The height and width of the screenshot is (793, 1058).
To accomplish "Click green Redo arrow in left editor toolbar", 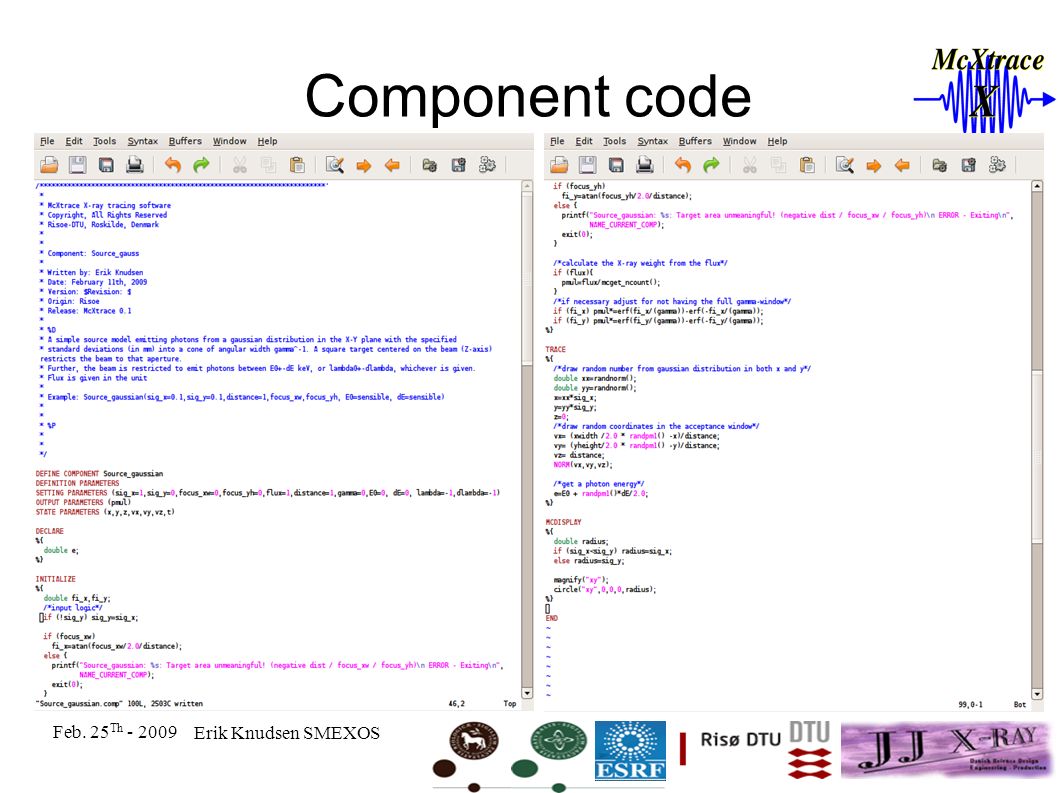I will (x=201, y=165).
